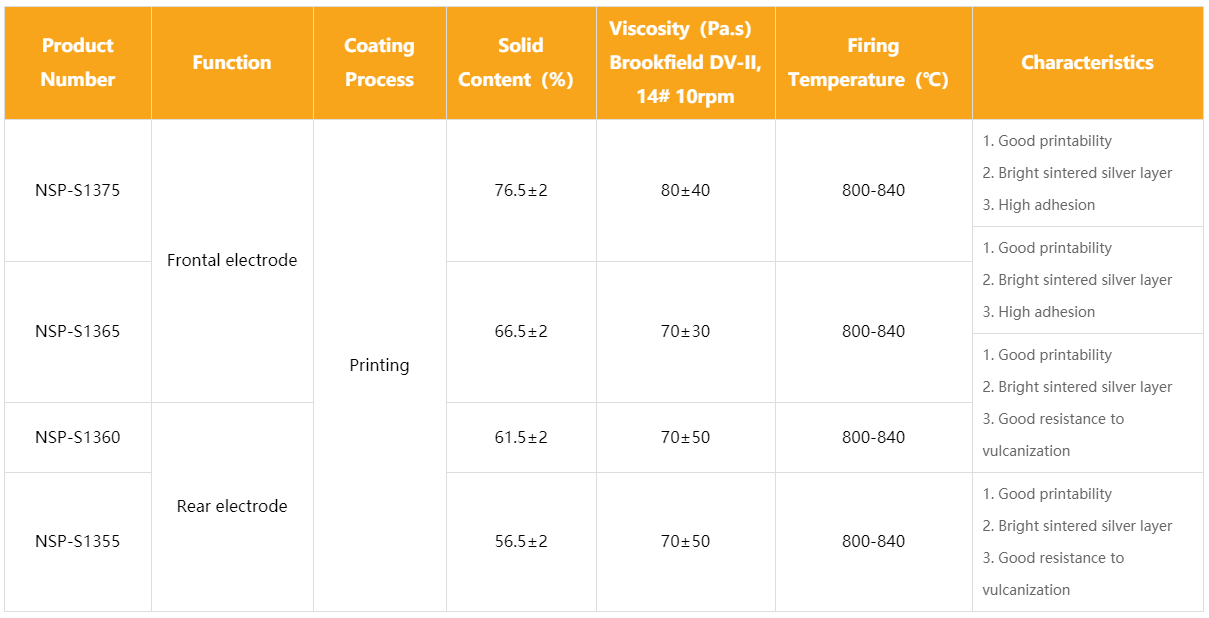Select the 56.5±2 solid content cell
The image size is (1209, 618).
[x=521, y=542]
